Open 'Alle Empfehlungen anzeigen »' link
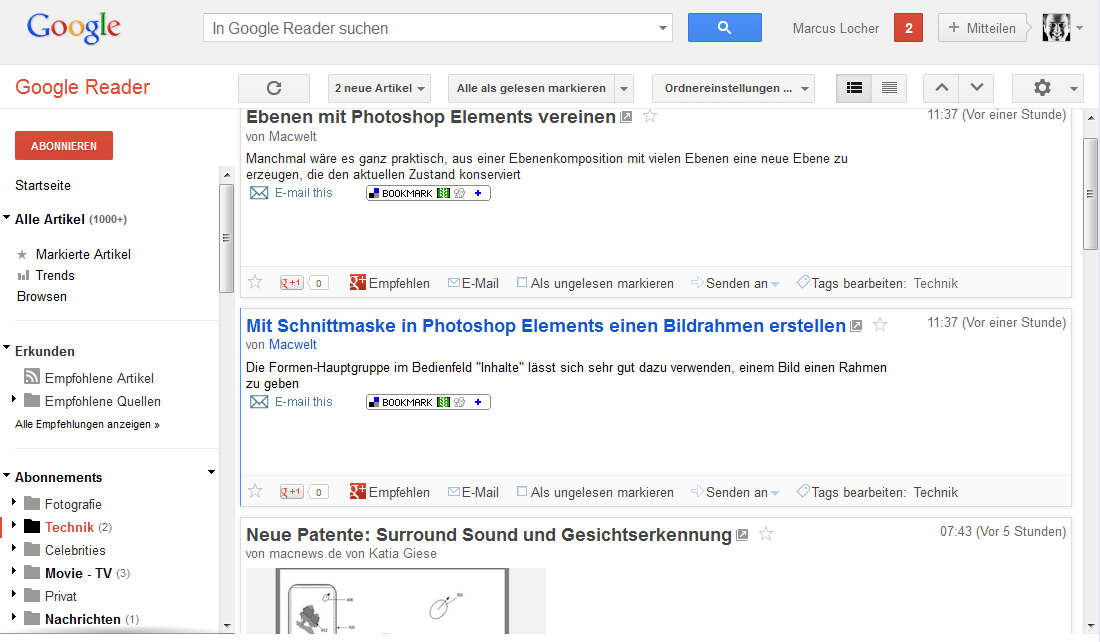The height and width of the screenshot is (642, 1100). [87, 424]
